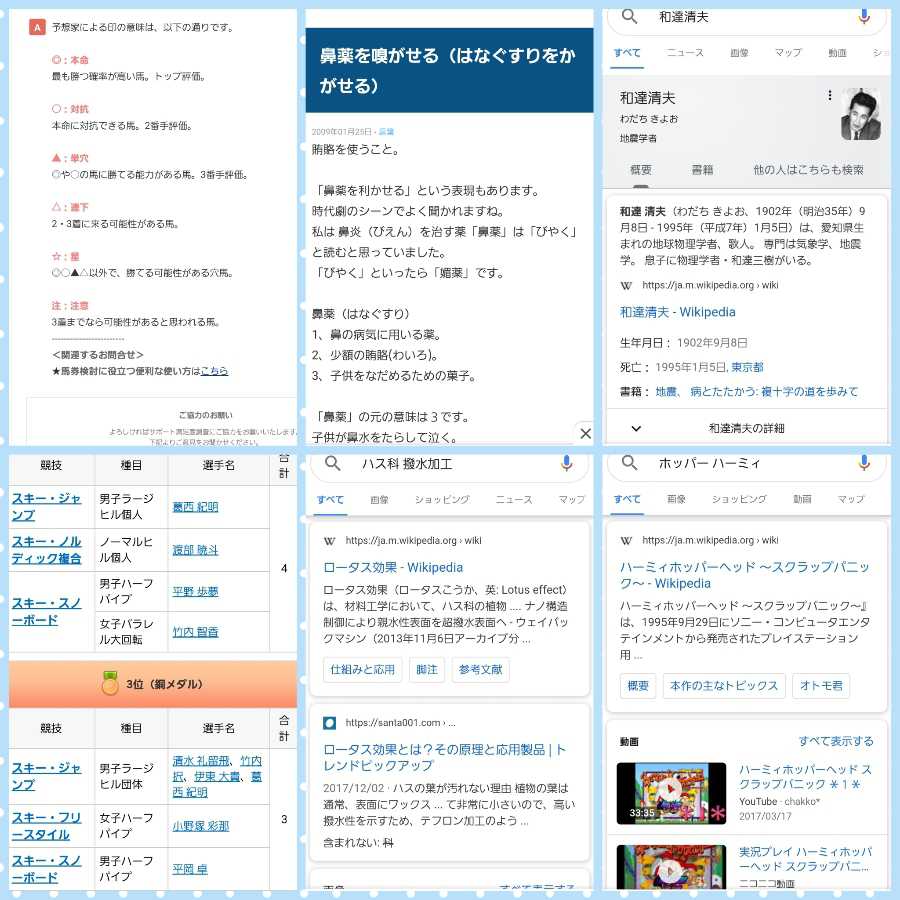Tap voice search mic in ホッパー ハーミィ search bar
900x900 pixels.
click(864, 463)
